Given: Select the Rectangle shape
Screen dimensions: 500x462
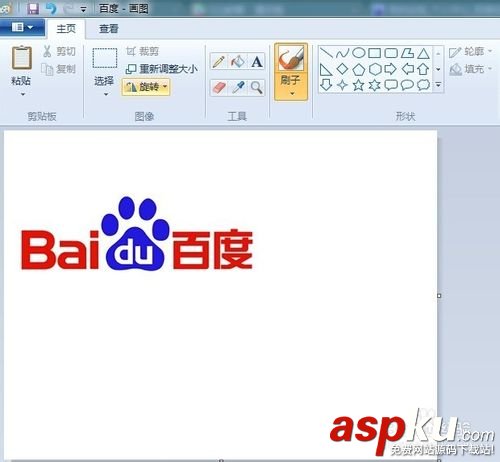Looking at the screenshot, I should pyautogui.click(x=375, y=53).
